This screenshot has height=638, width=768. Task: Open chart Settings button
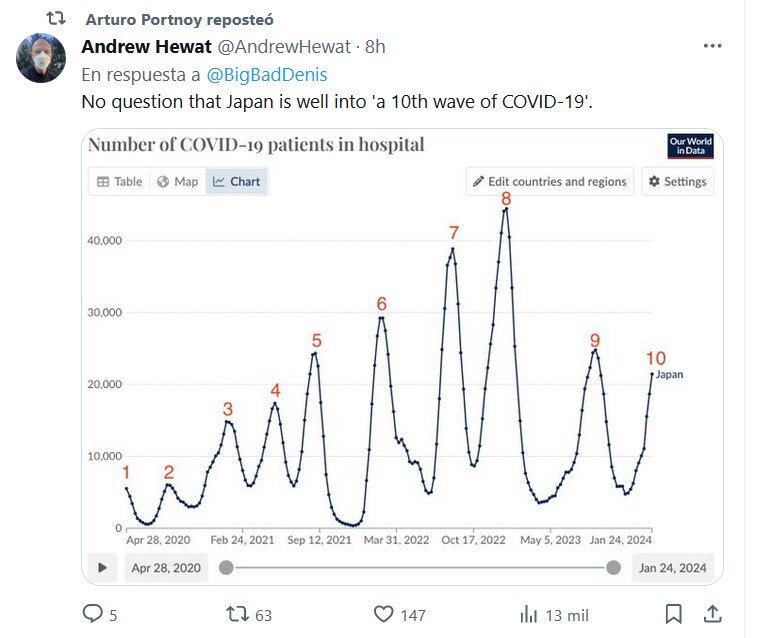click(677, 182)
